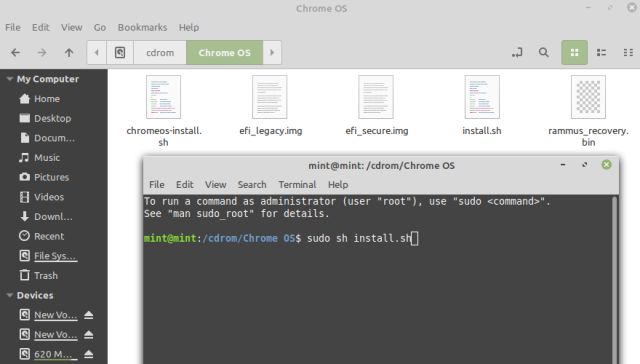
Task: Switch to compact view
Action: (x=628, y=53)
